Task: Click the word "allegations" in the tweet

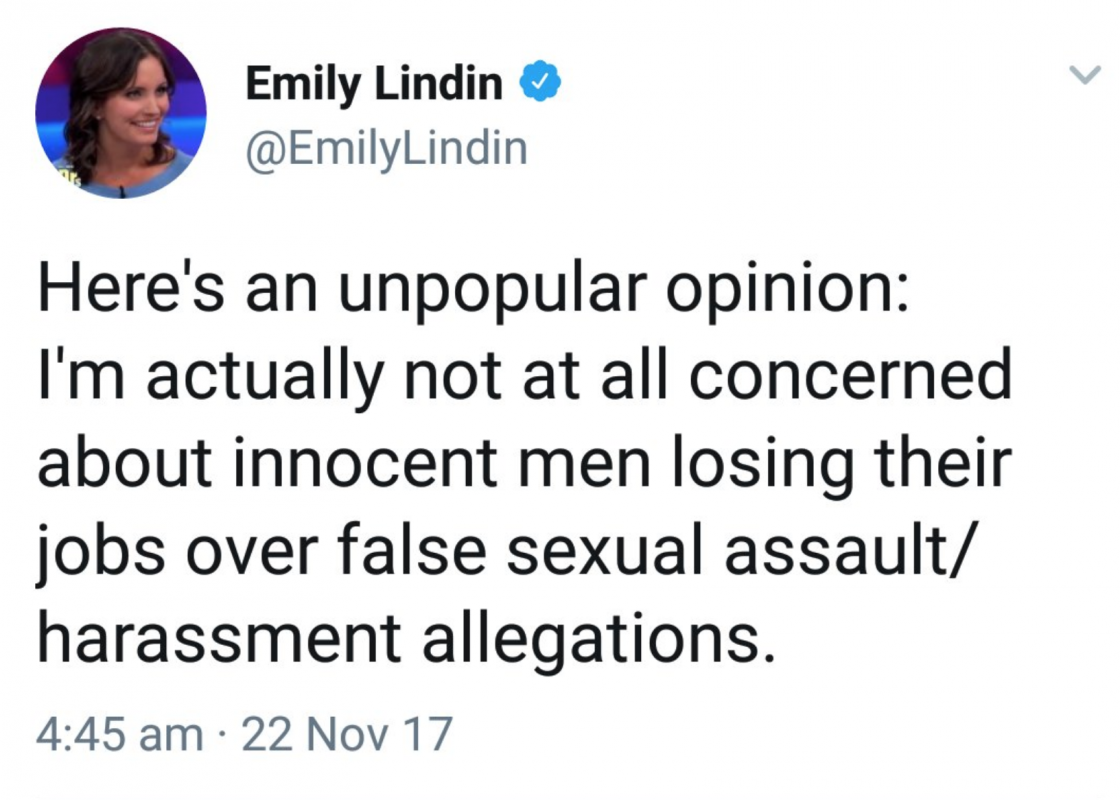Action: (598, 639)
